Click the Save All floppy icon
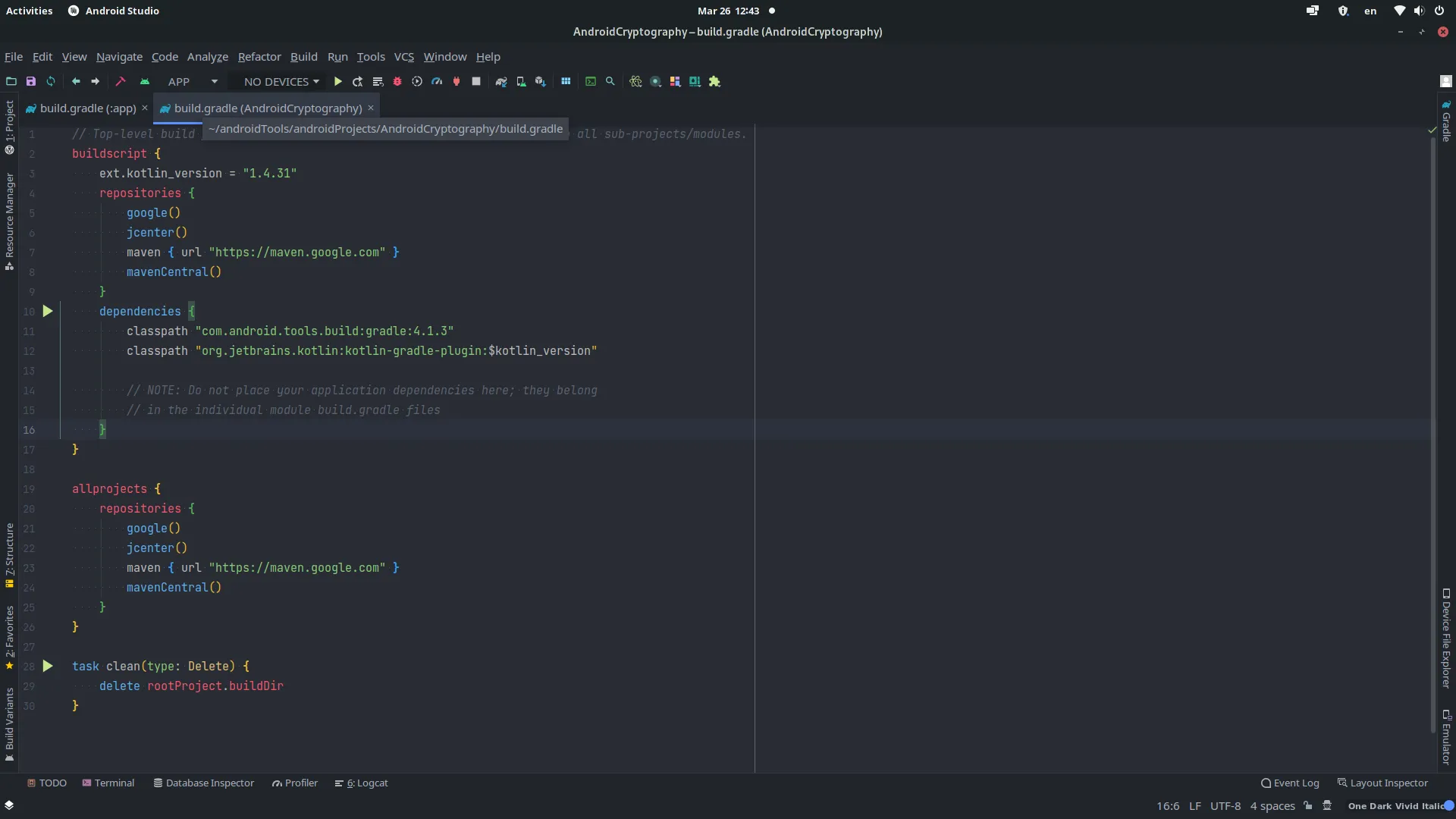The width and height of the screenshot is (1456, 819). coord(31,82)
